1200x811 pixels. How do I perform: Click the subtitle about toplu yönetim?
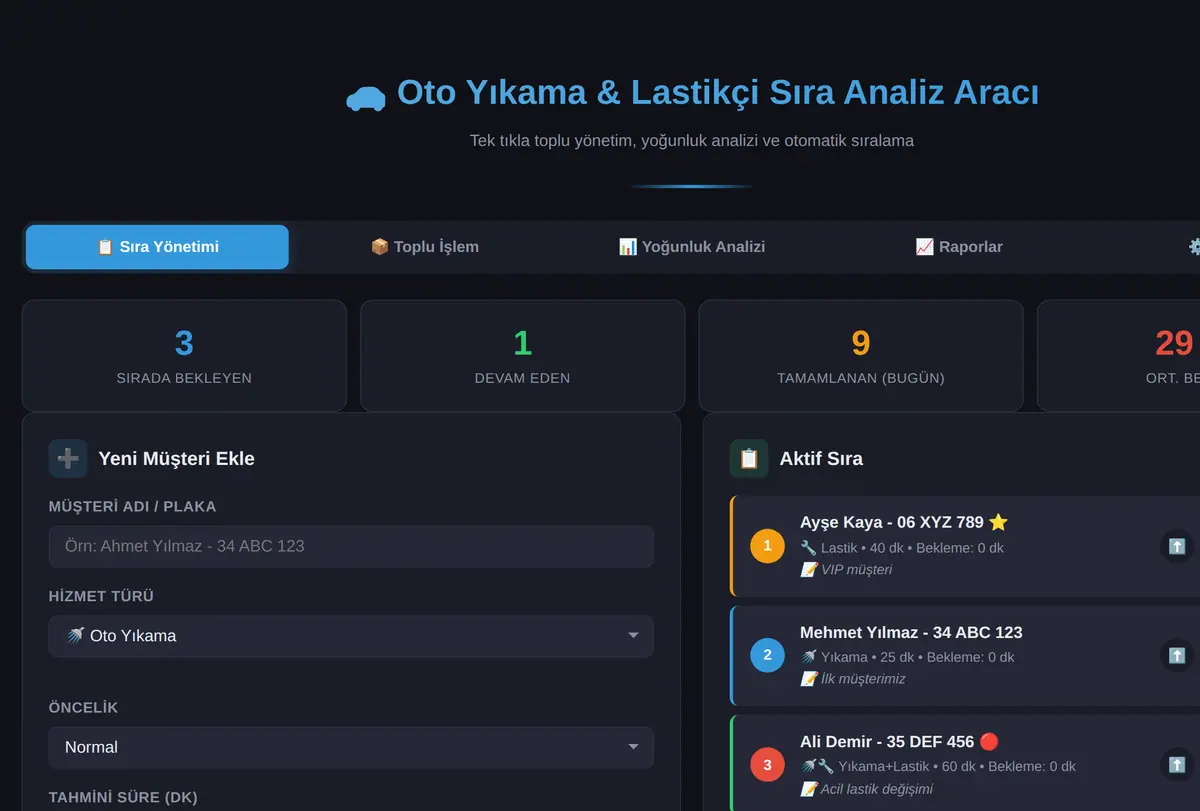(692, 141)
